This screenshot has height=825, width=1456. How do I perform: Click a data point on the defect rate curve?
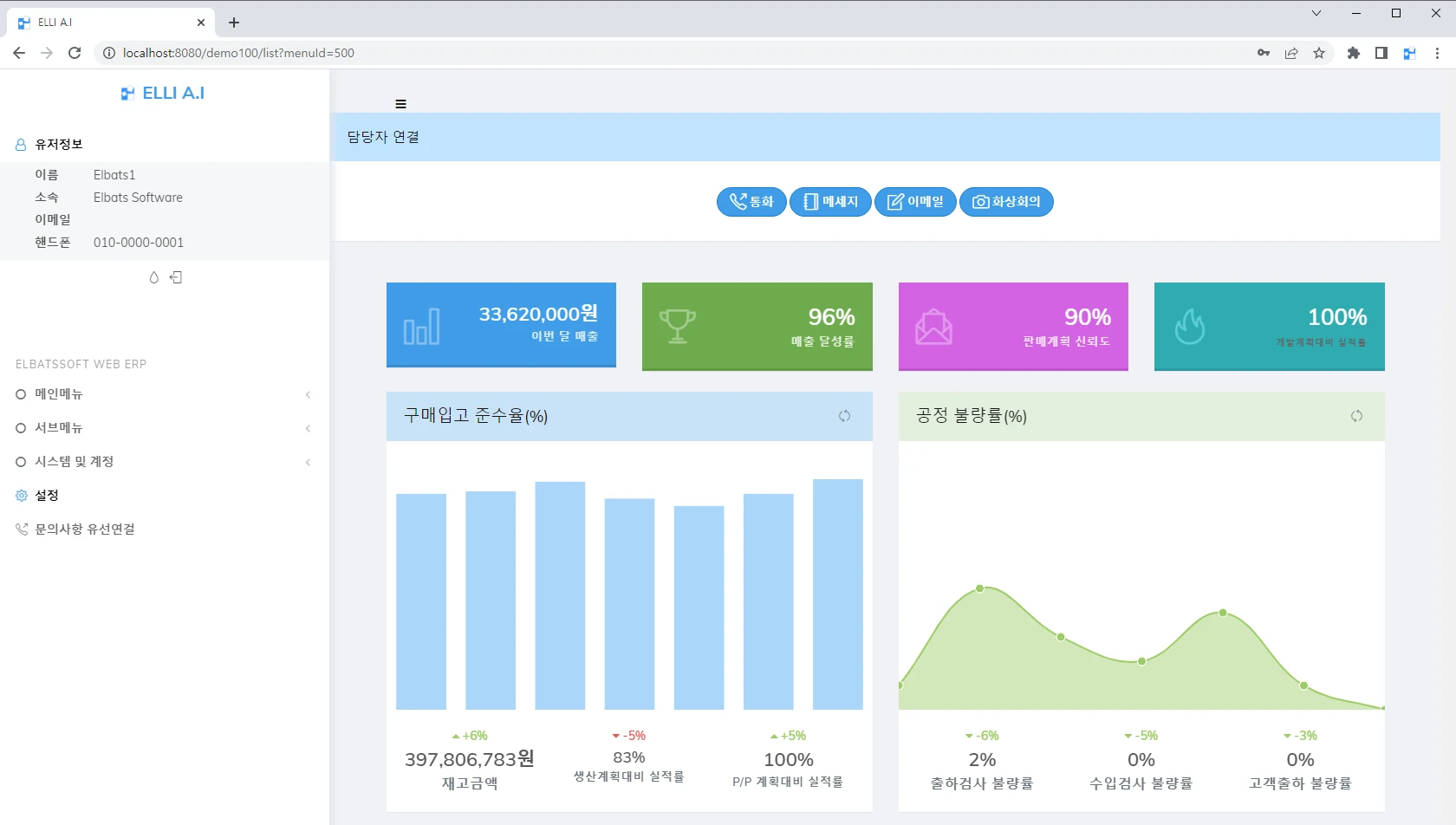point(980,588)
